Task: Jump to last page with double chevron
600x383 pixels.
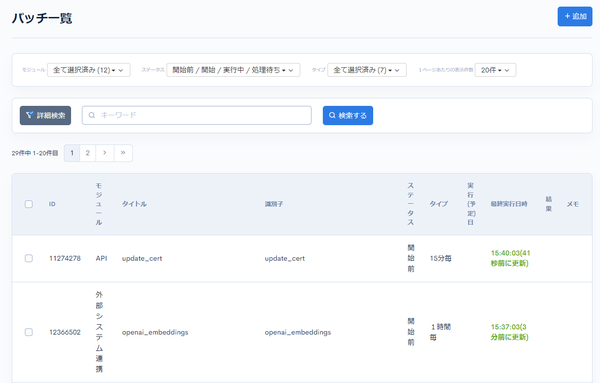Action: (123, 153)
